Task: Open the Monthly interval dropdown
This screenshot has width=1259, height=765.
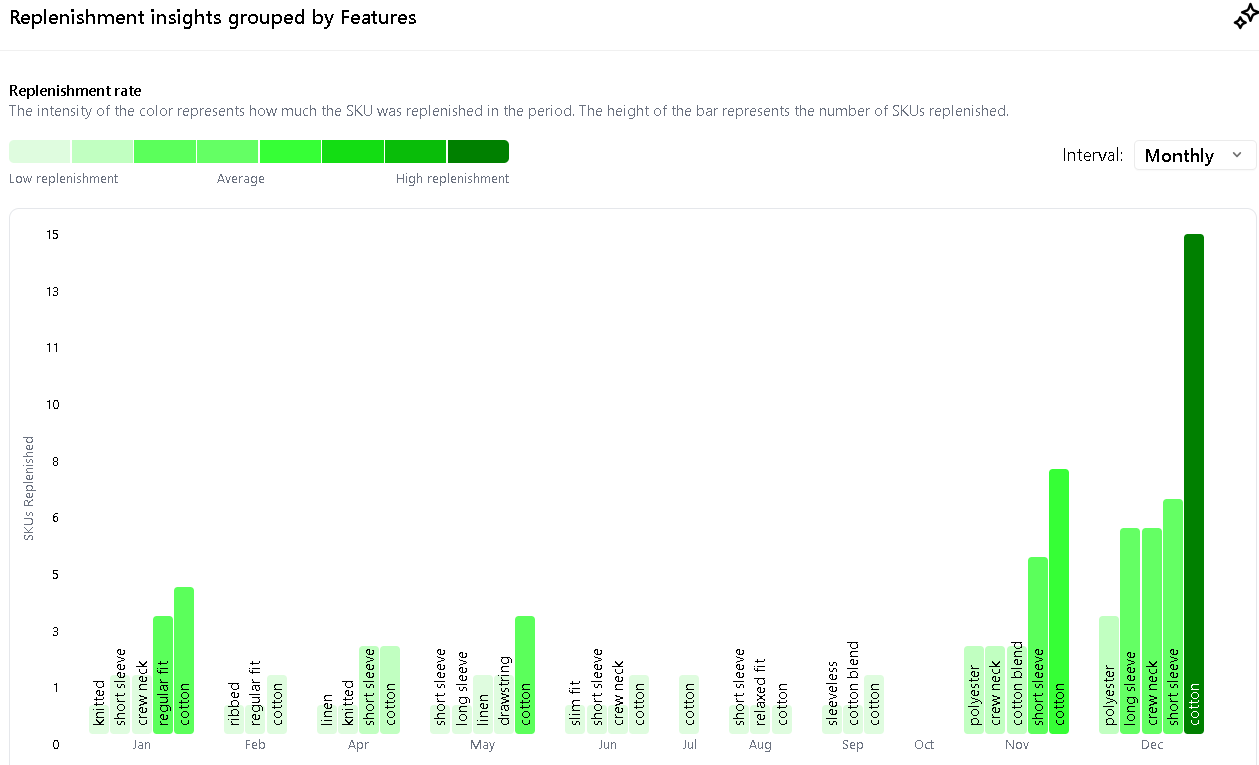Action: (1194, 155)
